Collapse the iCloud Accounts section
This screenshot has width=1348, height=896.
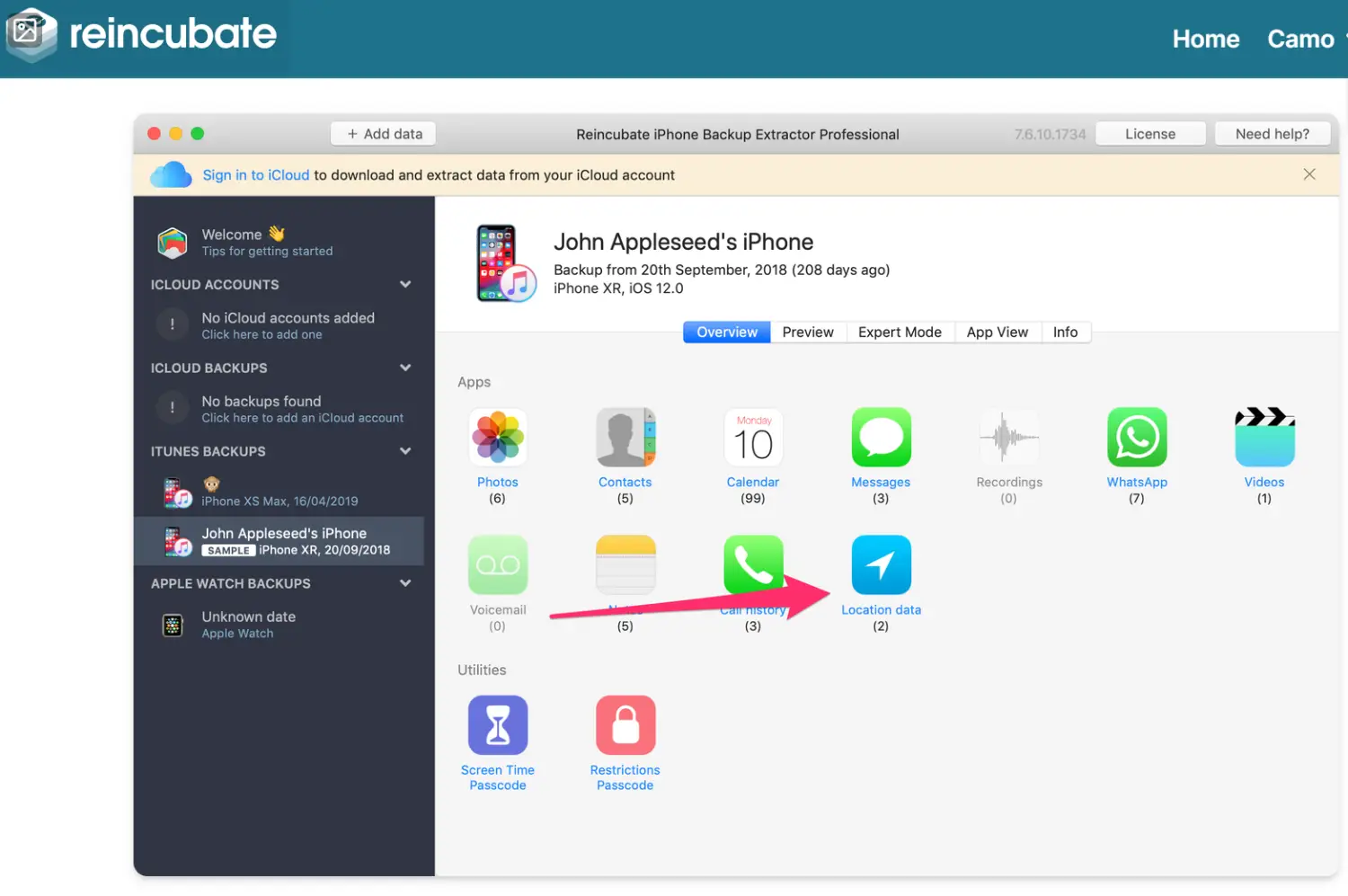pos(405,285)
